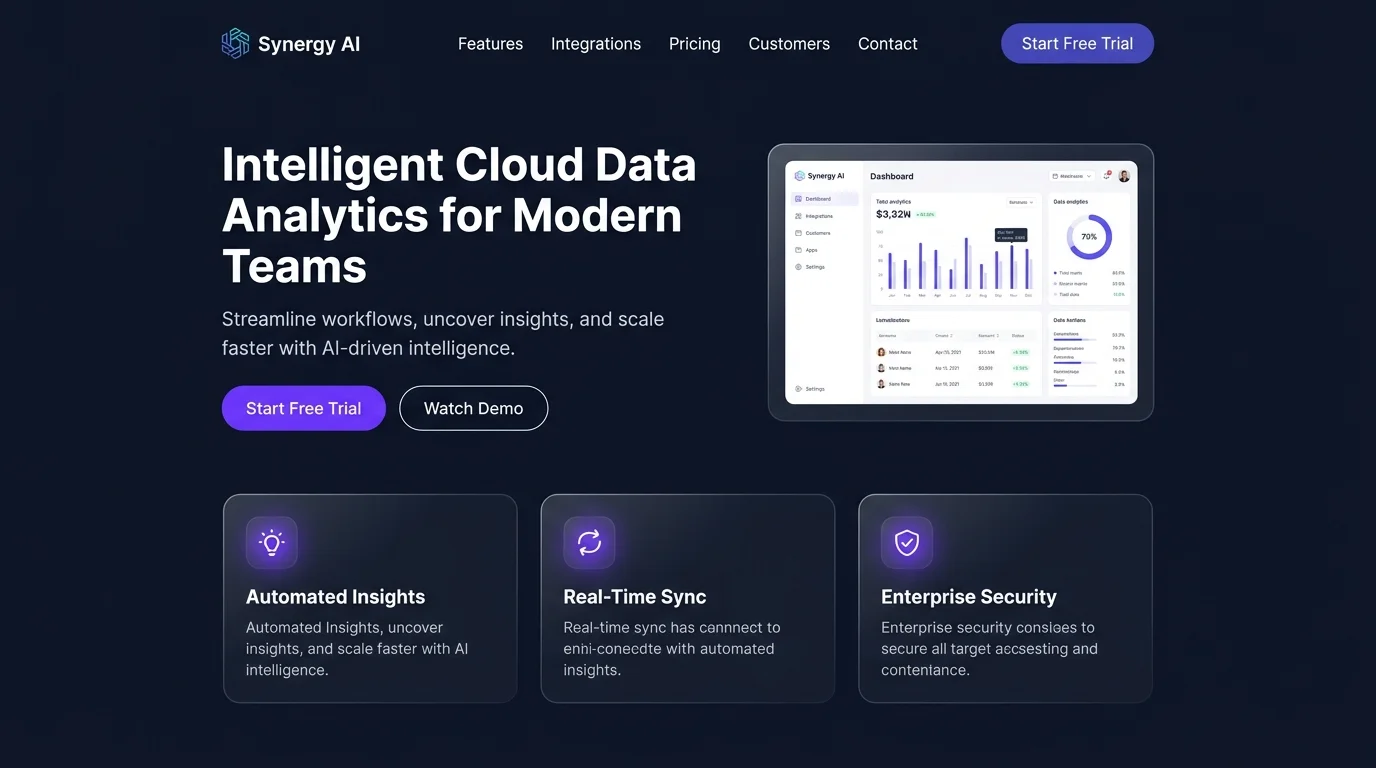Open the Settings gear directly below Apps
This screenshot has height=768, width=1376.
click(798, 267)
